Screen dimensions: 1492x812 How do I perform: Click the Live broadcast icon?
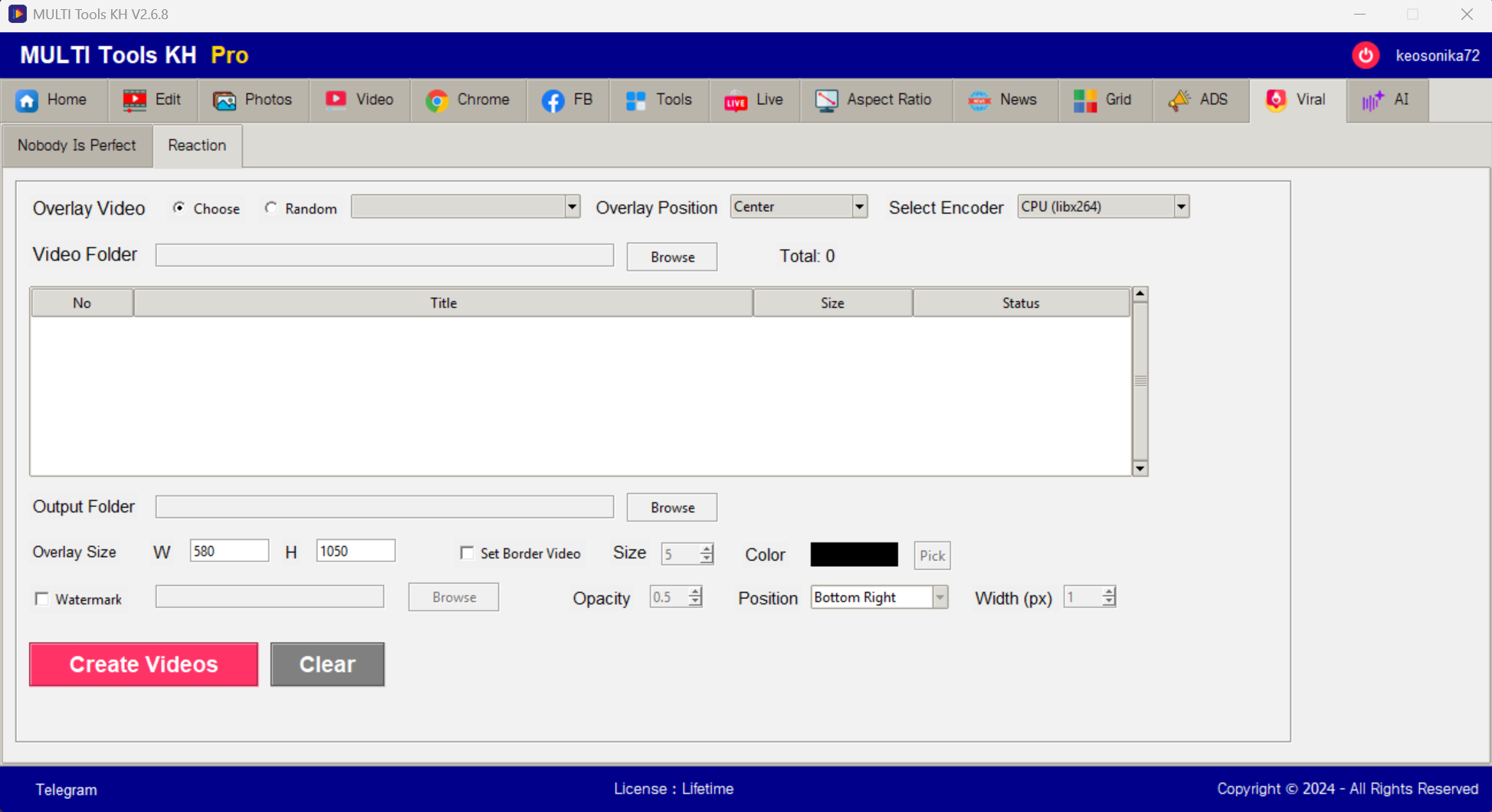click(736, 100)
